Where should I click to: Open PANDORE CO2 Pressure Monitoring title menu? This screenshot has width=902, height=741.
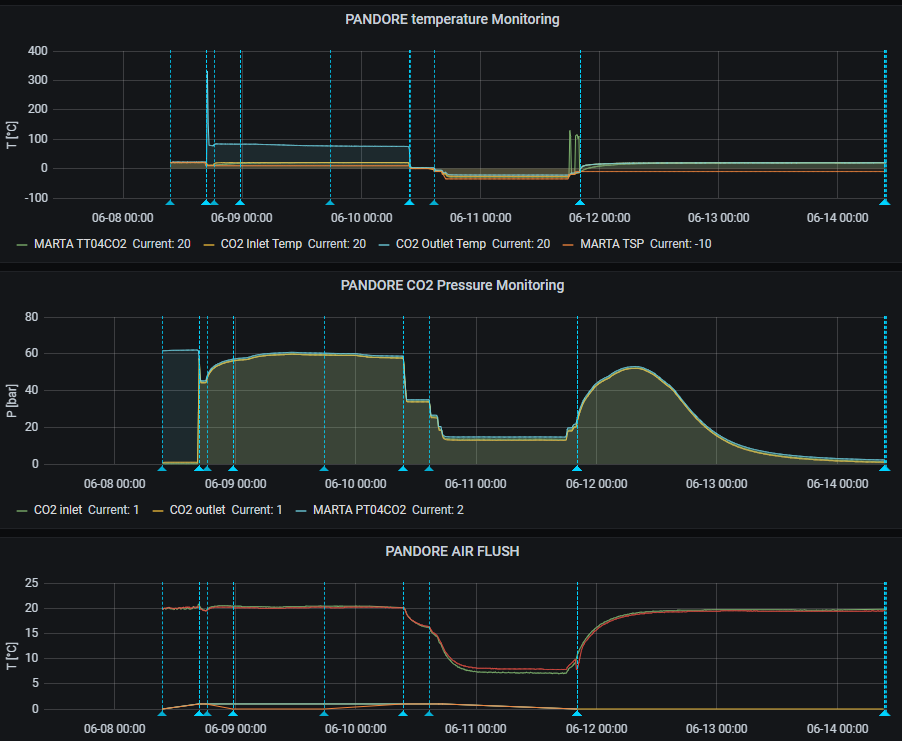[x=452, y=285]
